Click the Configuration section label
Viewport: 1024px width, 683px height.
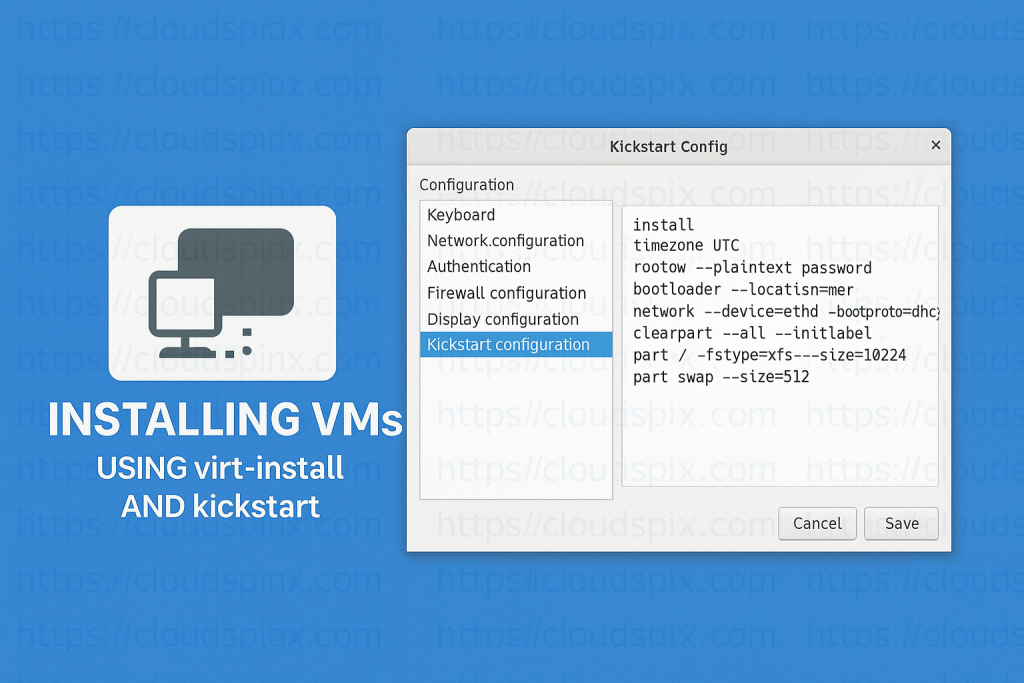(x=466, y=184)
